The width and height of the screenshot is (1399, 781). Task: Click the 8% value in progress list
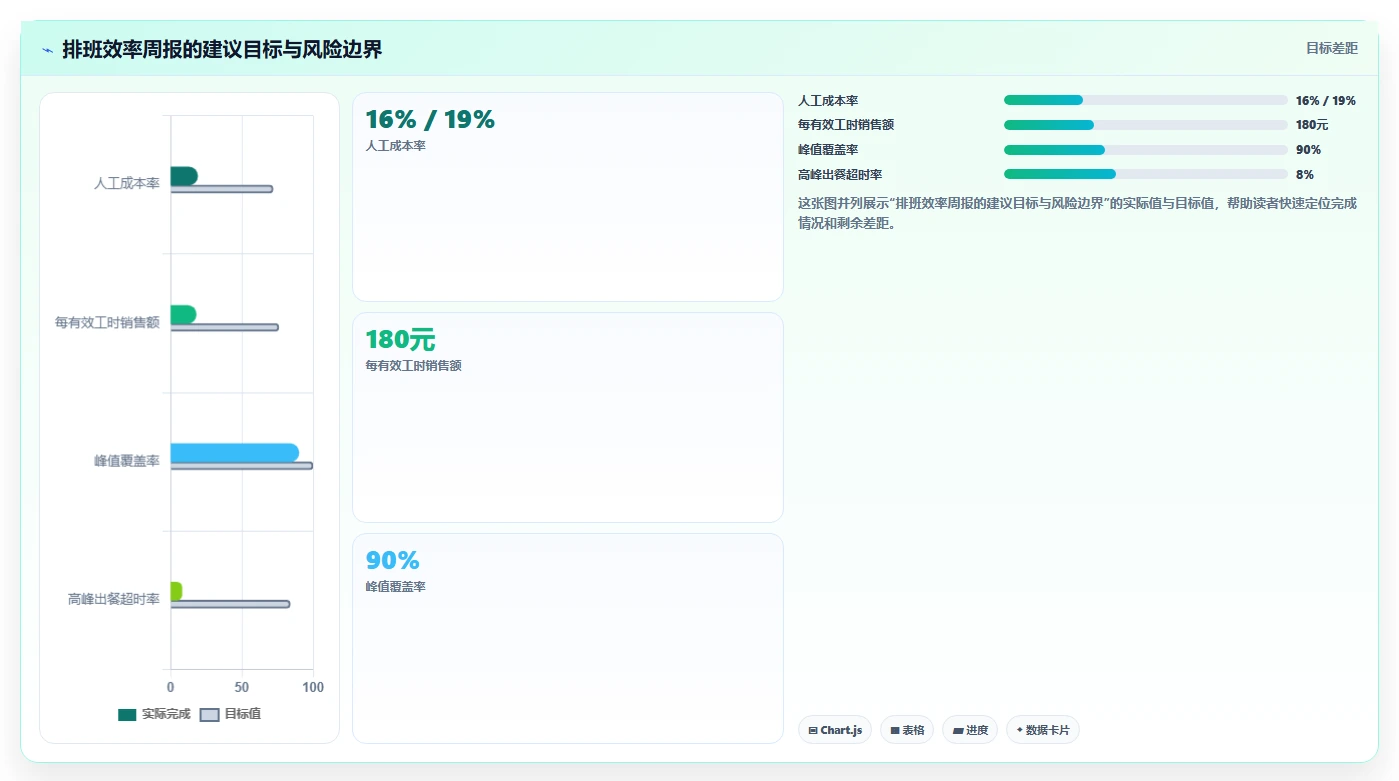(x=1304, y=174)
